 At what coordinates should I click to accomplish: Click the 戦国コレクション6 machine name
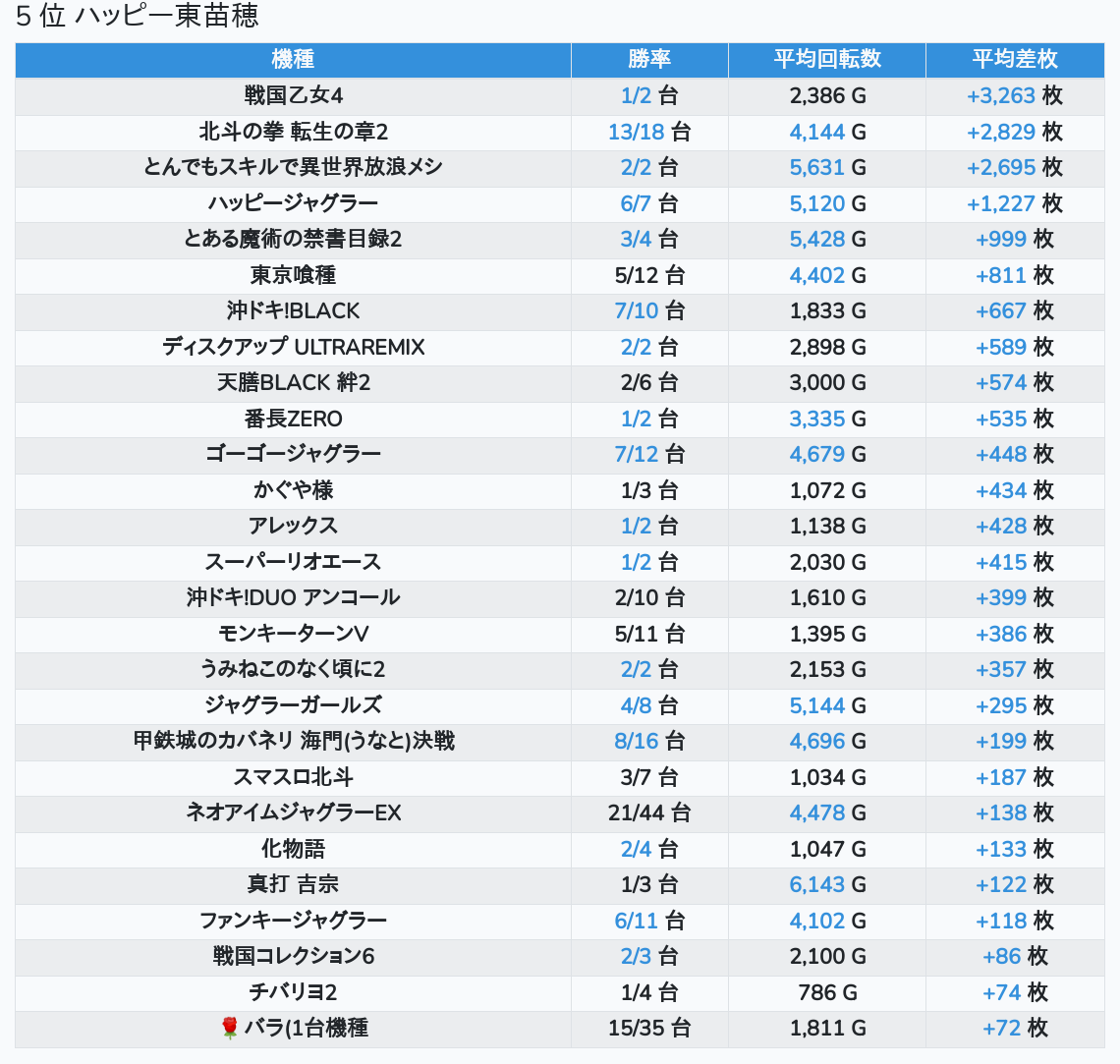[293, 957]
